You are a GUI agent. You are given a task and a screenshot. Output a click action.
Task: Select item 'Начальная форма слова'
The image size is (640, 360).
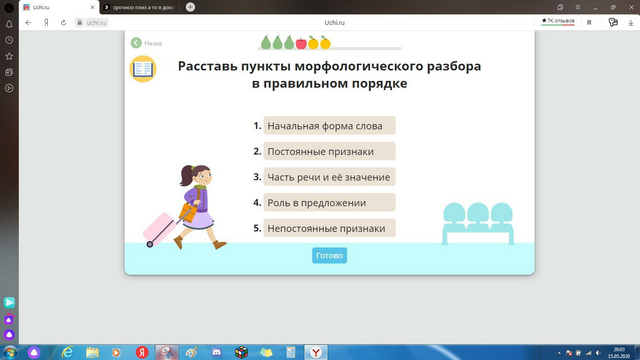(x=329, y=126)
